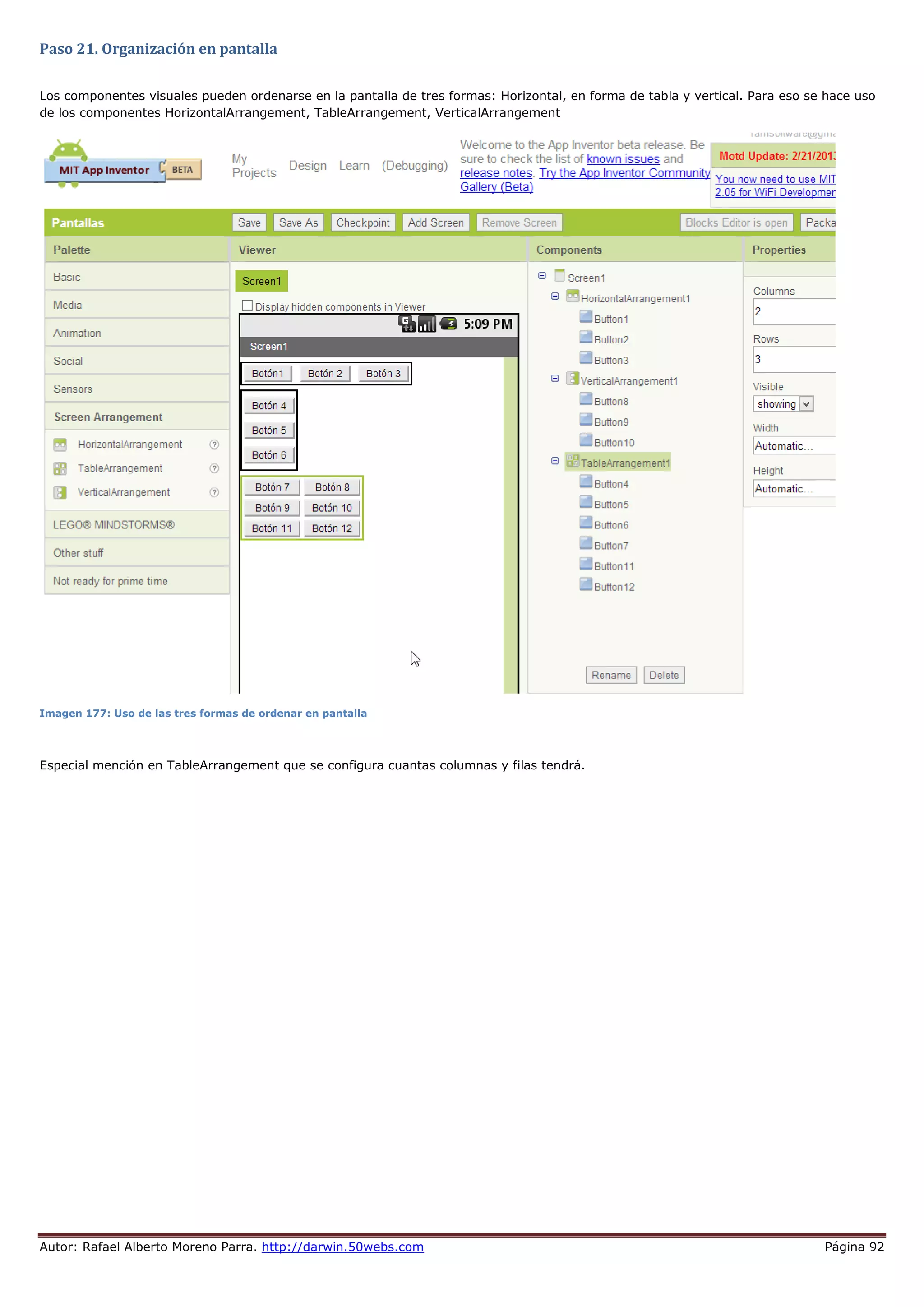This screenshot has height=1307, width=924.
Task: Click the Button2 component icon
Action: [x=586, y=337]
